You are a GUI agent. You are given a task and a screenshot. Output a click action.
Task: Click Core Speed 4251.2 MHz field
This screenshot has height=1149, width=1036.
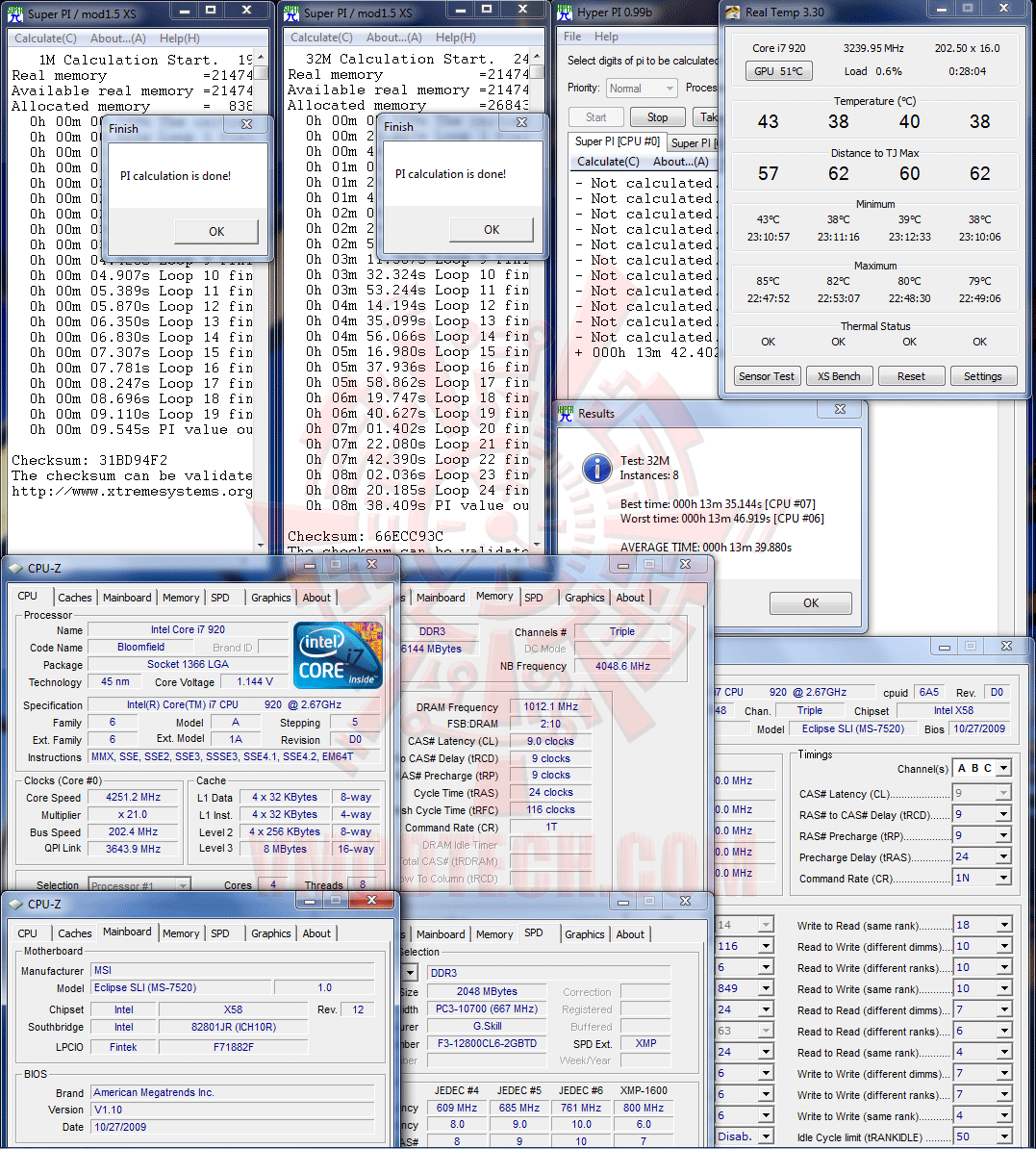tap(133, 797)
